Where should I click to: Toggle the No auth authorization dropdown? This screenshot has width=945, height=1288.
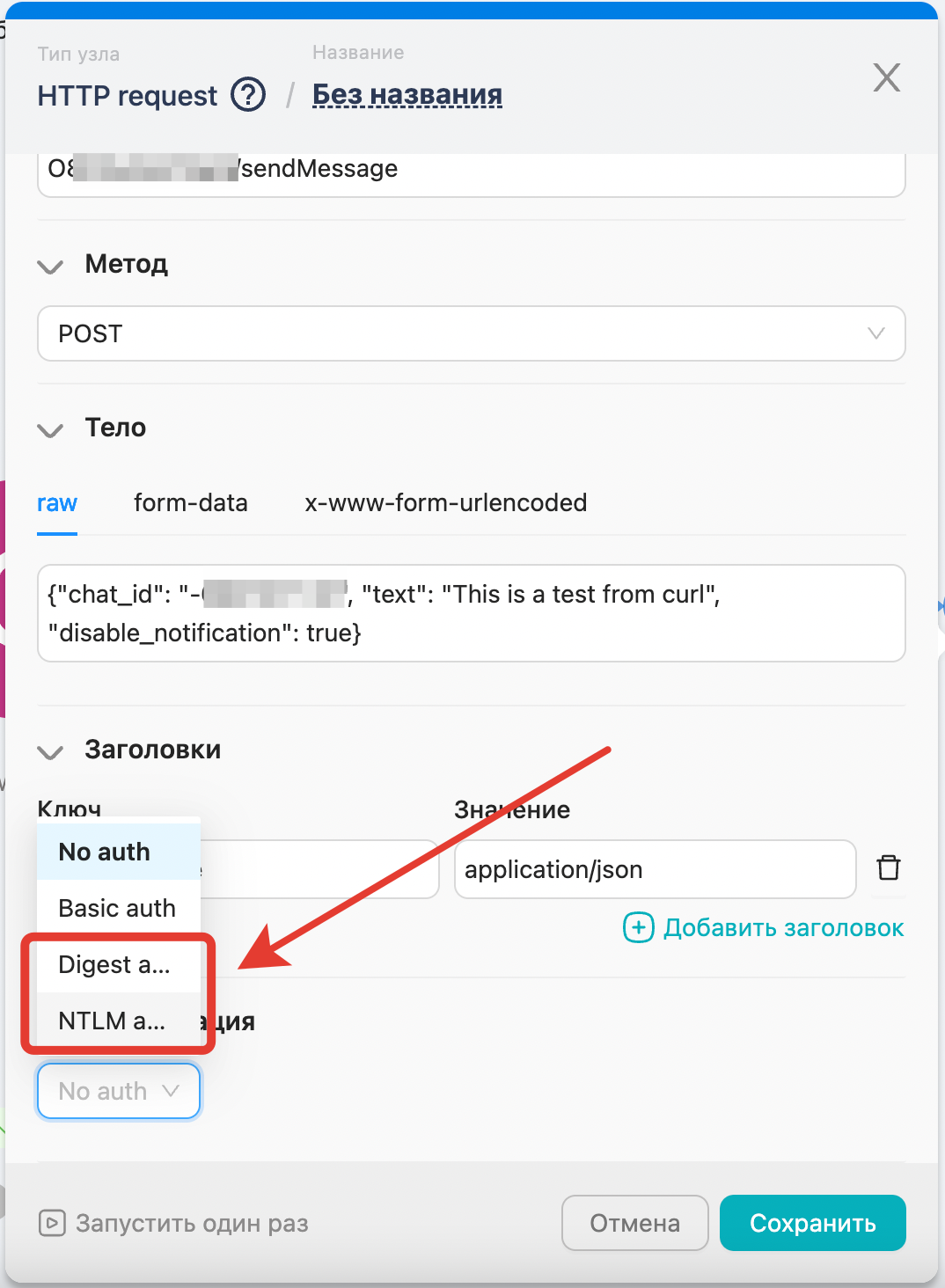[119, 1091]
